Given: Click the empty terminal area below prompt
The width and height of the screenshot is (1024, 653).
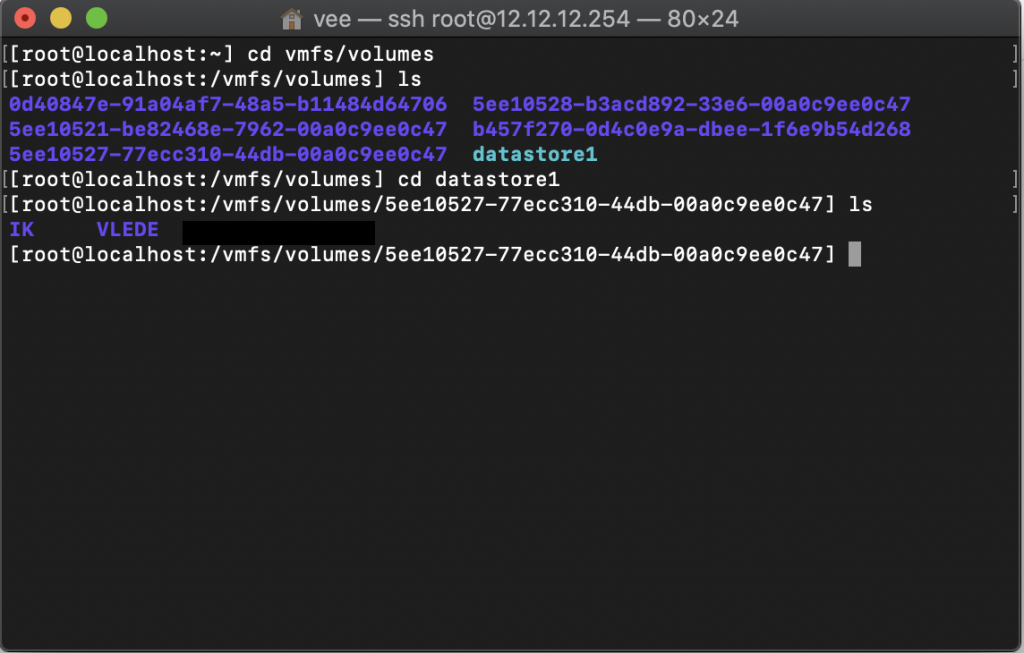Looking at the screenshot, I should pos(512,450).
